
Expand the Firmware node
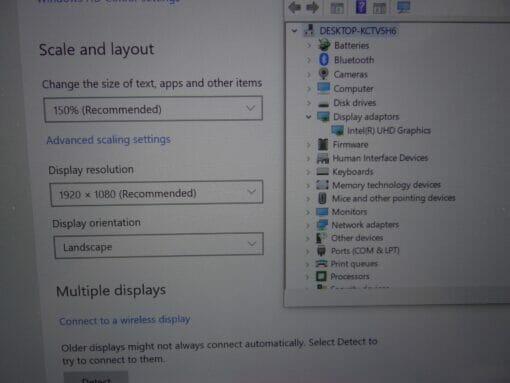pyautogui.click(x=308, y=144)
